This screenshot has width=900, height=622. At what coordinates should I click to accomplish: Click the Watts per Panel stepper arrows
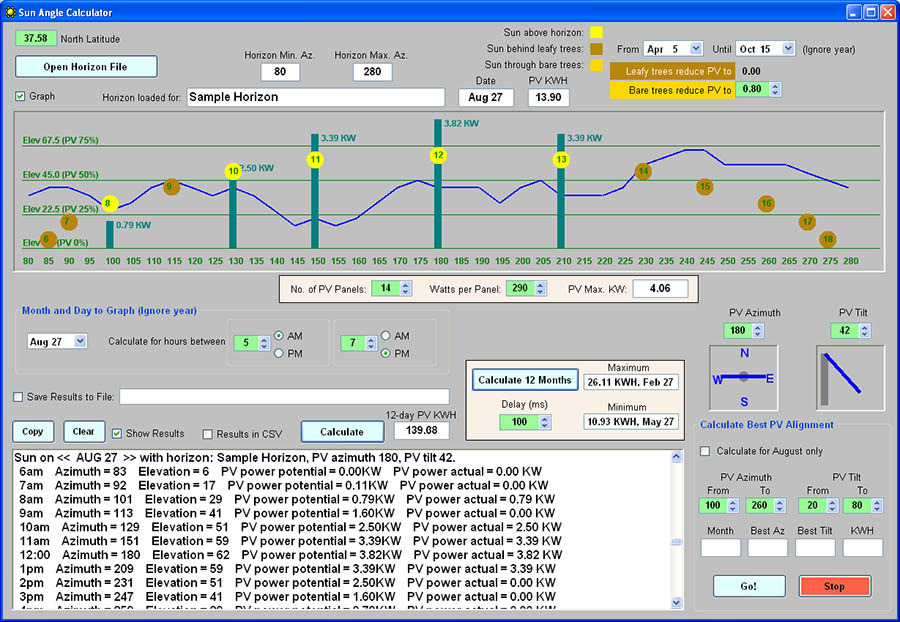[x=540, y=288]
